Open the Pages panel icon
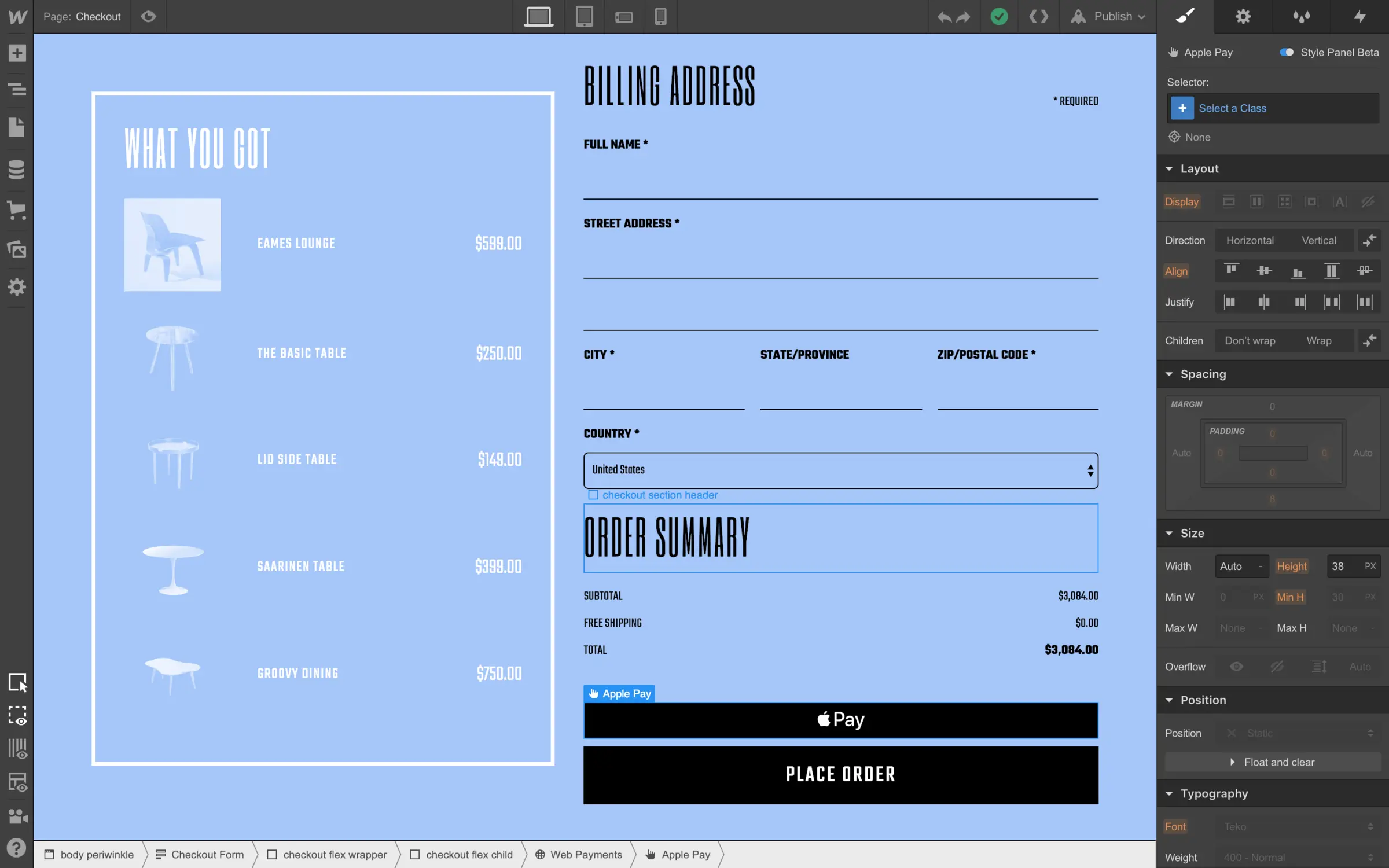1389x868 pixels. 17,127
